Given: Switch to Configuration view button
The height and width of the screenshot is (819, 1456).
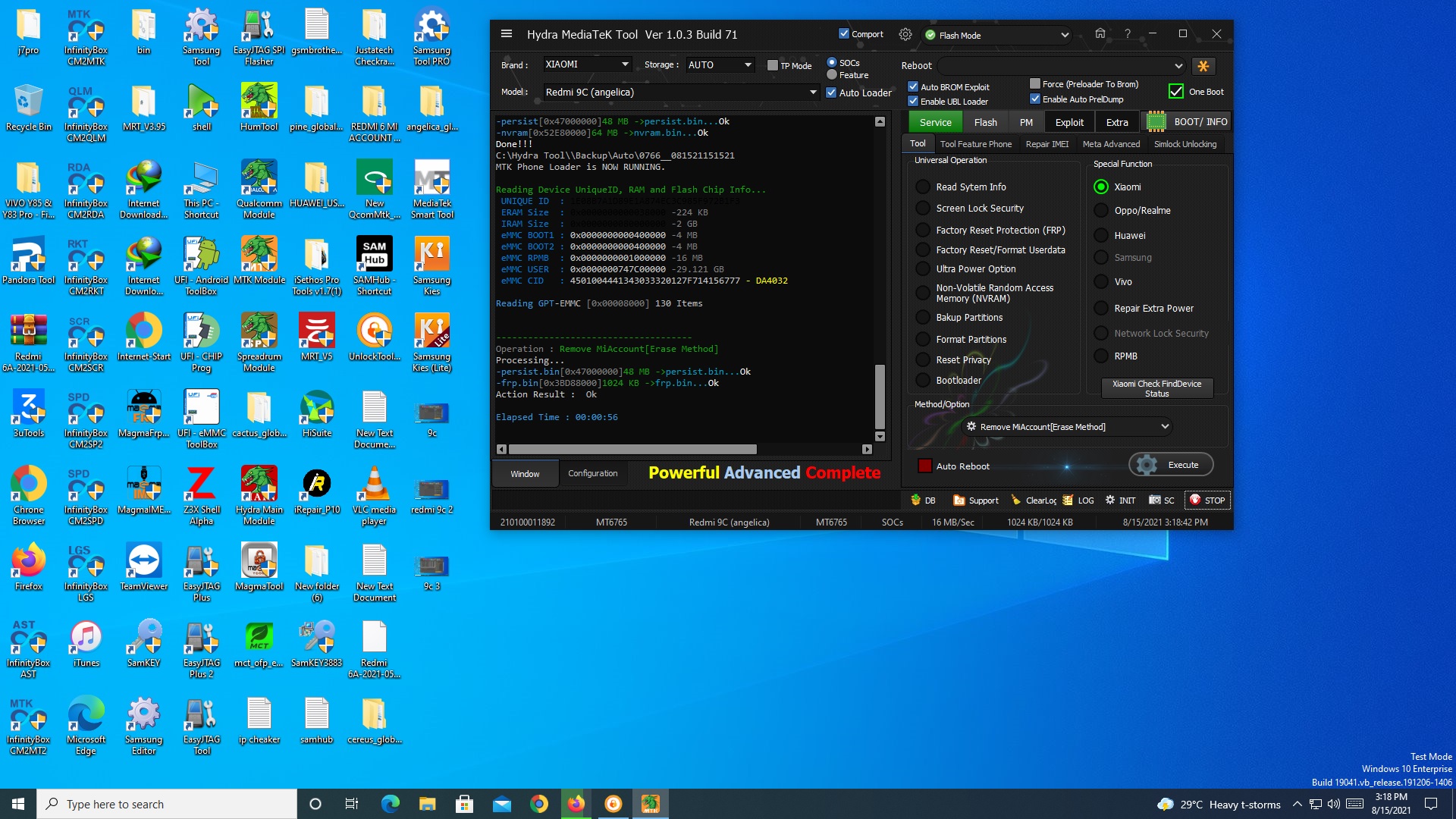Looking at the screenshot, I should (592, 473).
